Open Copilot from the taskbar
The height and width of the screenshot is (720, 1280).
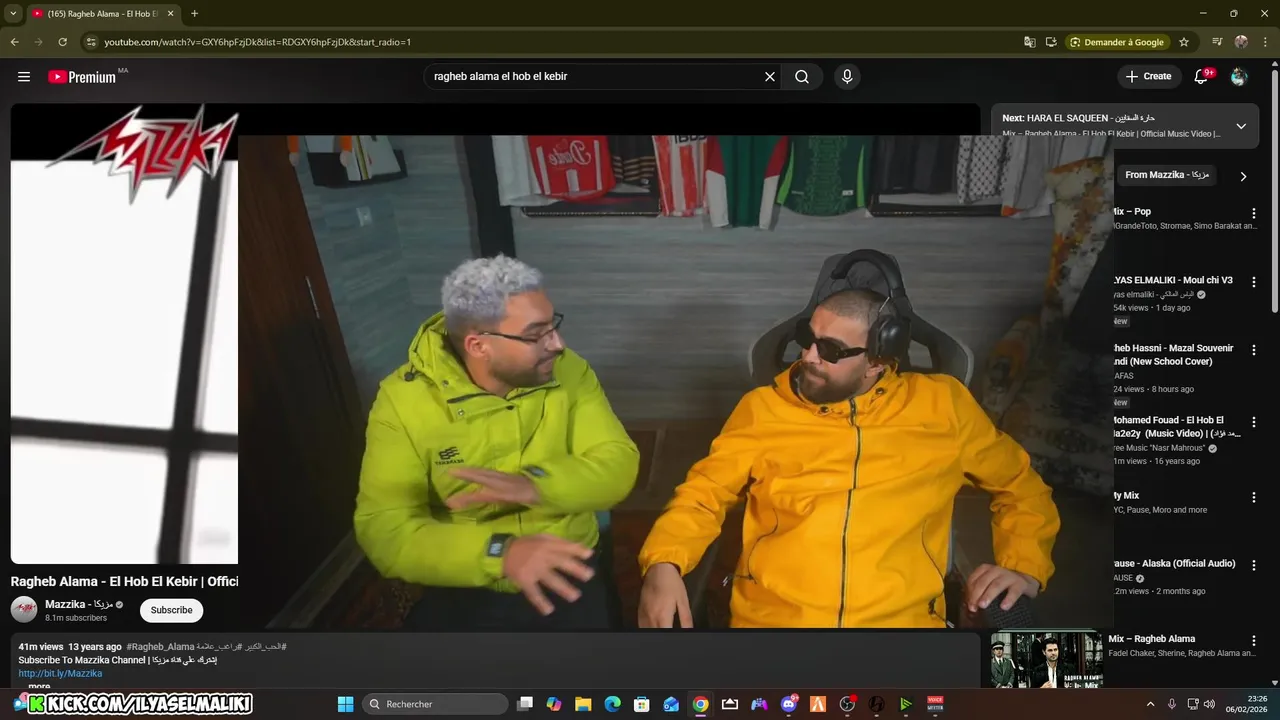[554, 704]
